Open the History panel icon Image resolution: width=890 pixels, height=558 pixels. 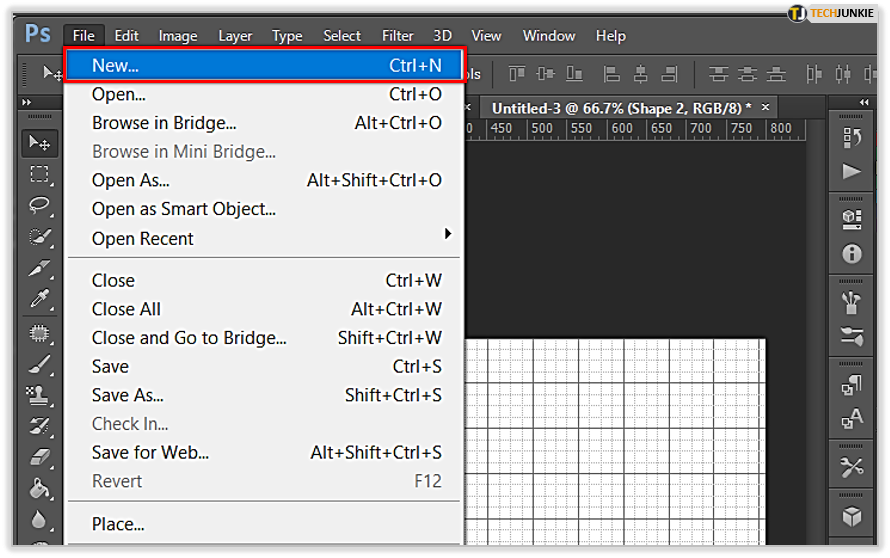[851, 138]
